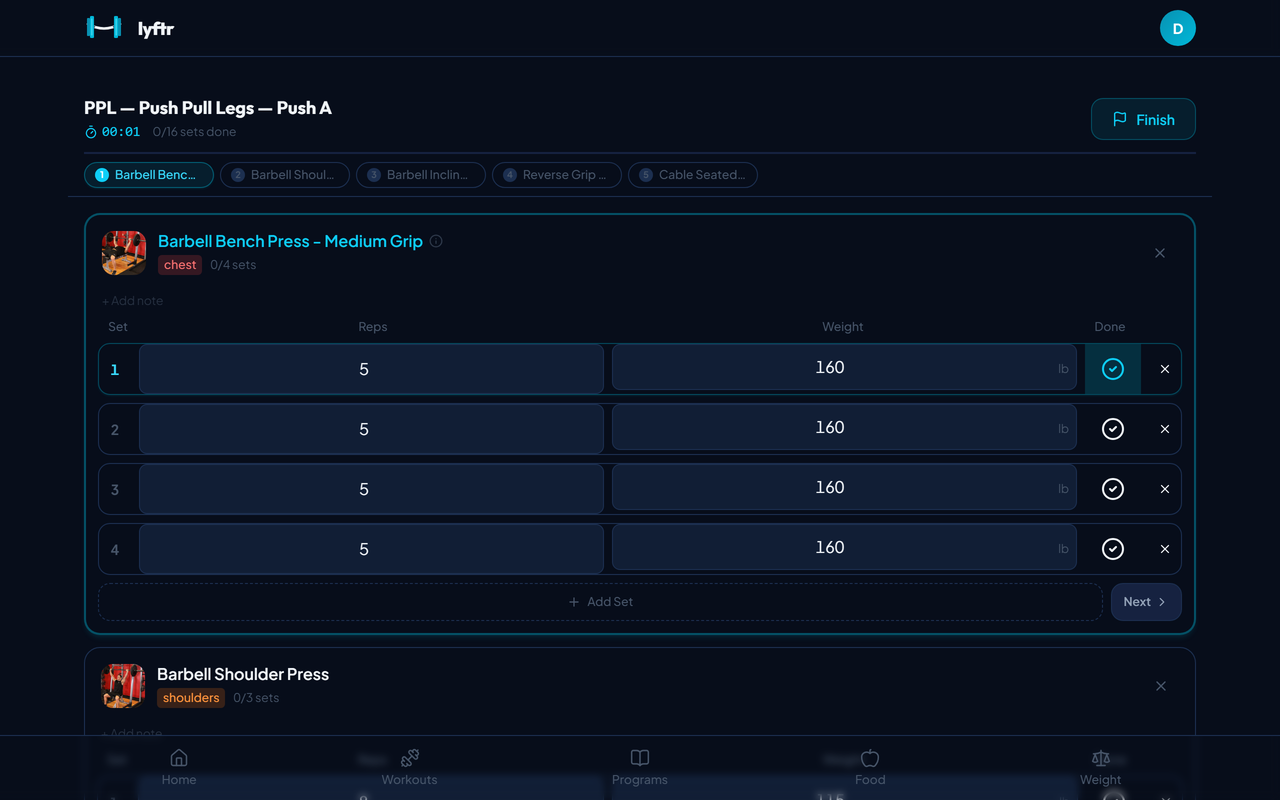The width and height of the screenshot is (1280, 800).
Task: Go to Home in bottom navigation
Action: (179, 767)
